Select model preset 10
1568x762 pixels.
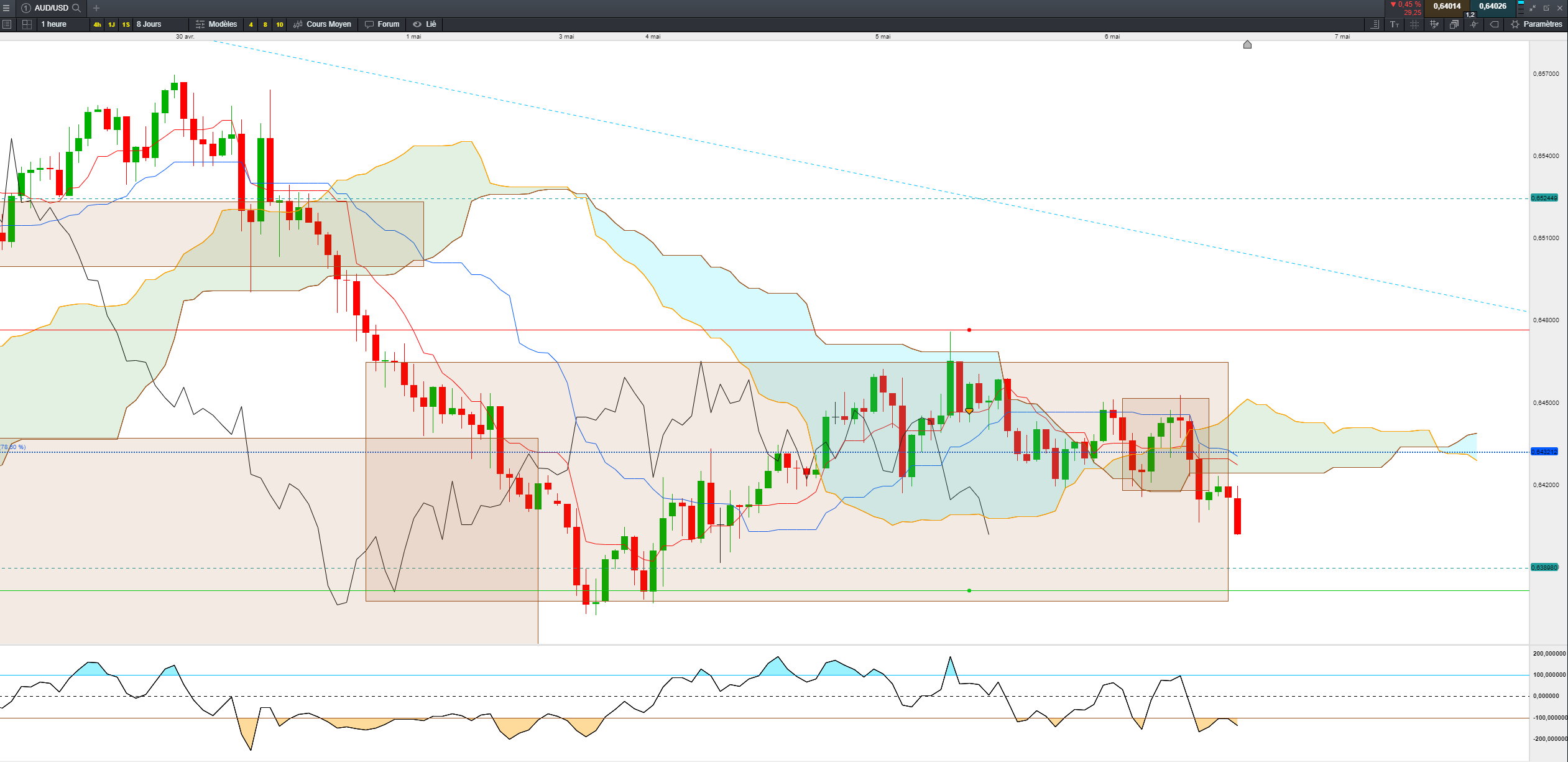(280, 25)
